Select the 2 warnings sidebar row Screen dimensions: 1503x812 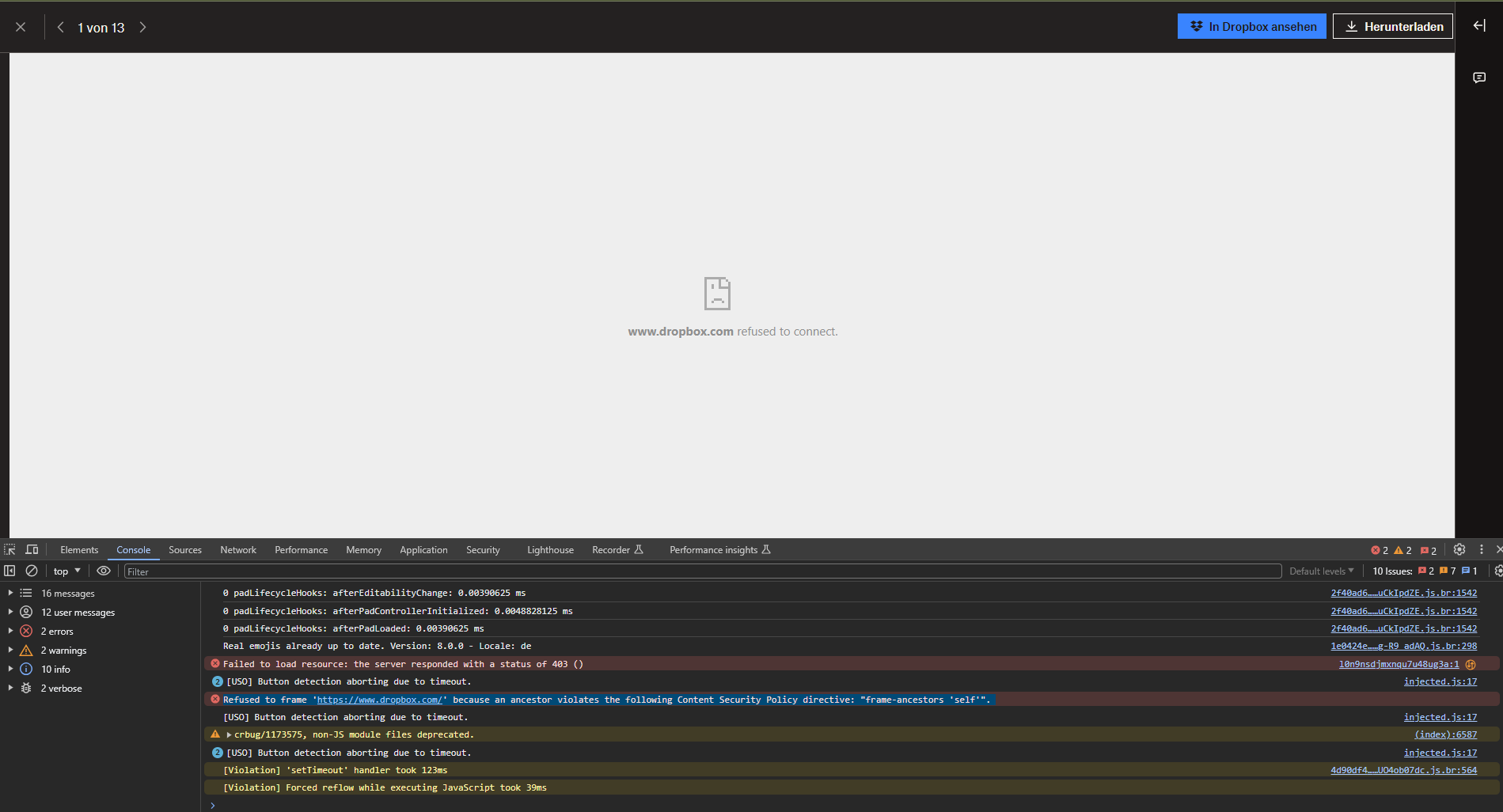click(x=100, y=650)
